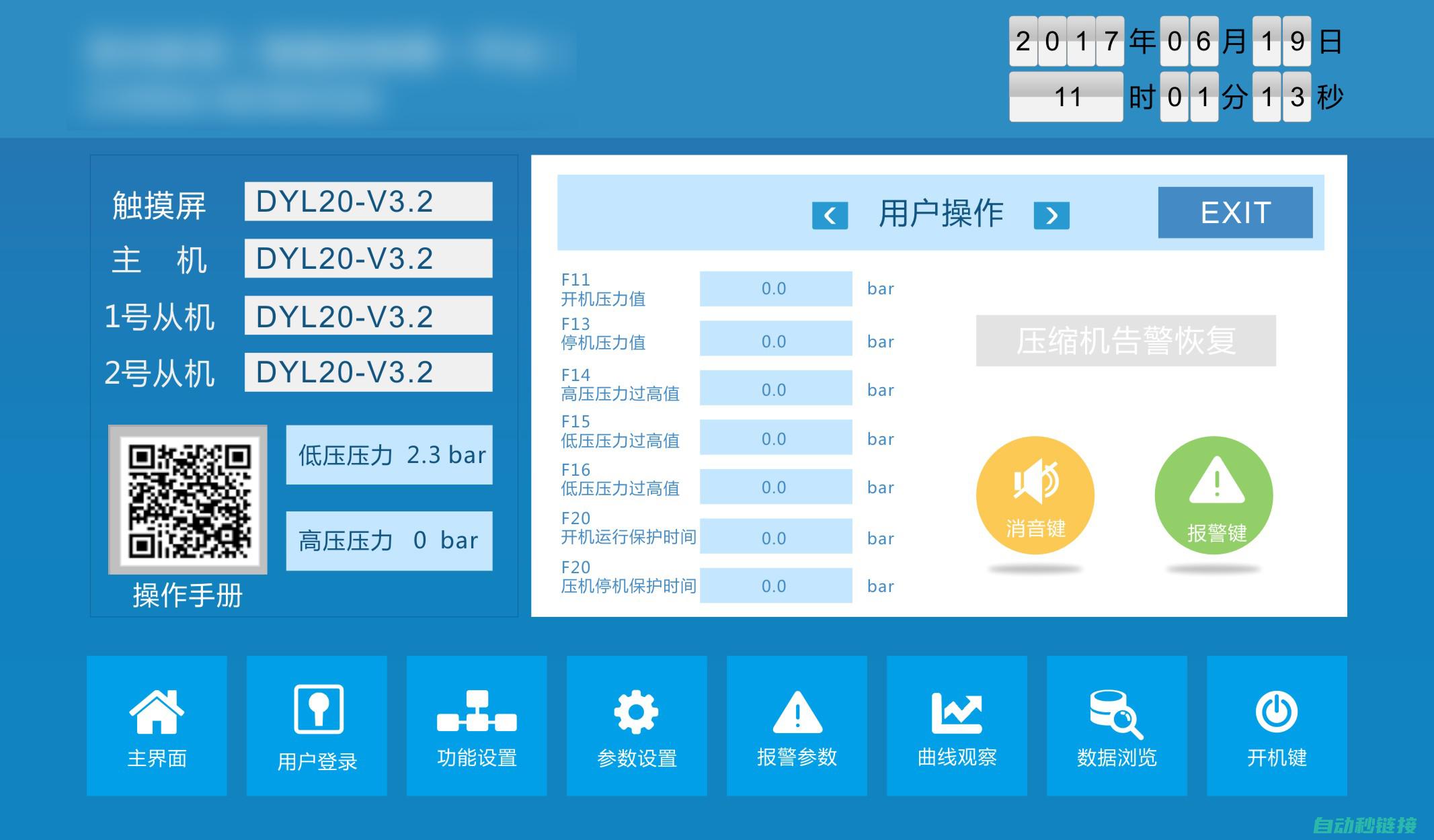Tap the orange 消音键 mute button
The image size is (1434, 840).
pyautogui.click(x=1035, y=495)
